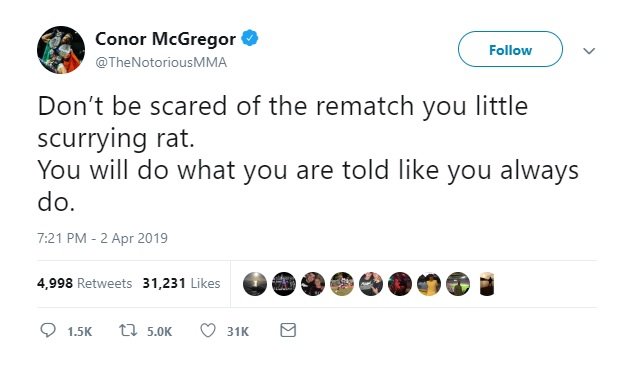
Task: Click the 31K like count
Action: click(x=238, y=332)
